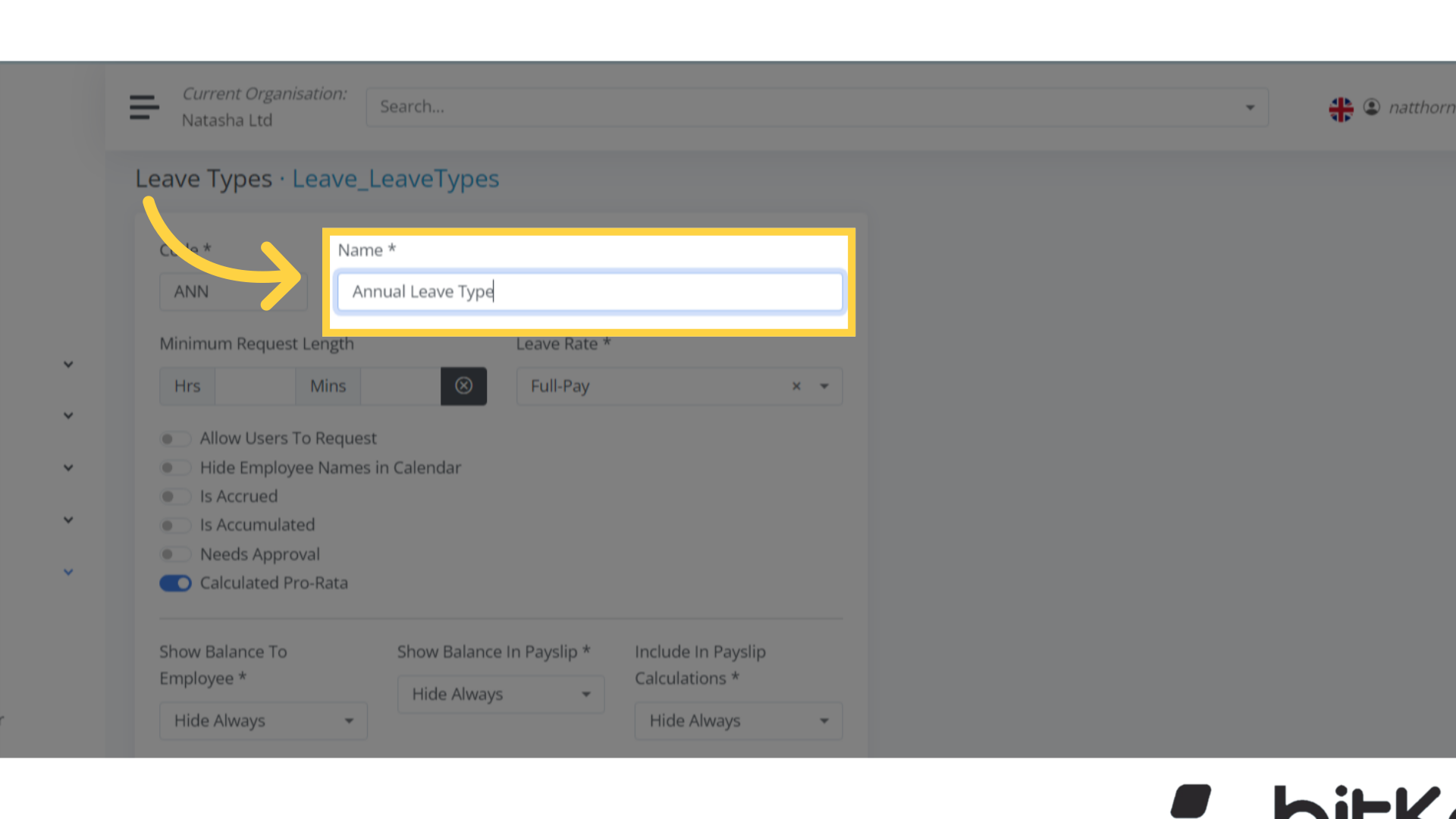Turn on Needs Approval
Viewport: 1456px width, 819px height.
[175, 554]
